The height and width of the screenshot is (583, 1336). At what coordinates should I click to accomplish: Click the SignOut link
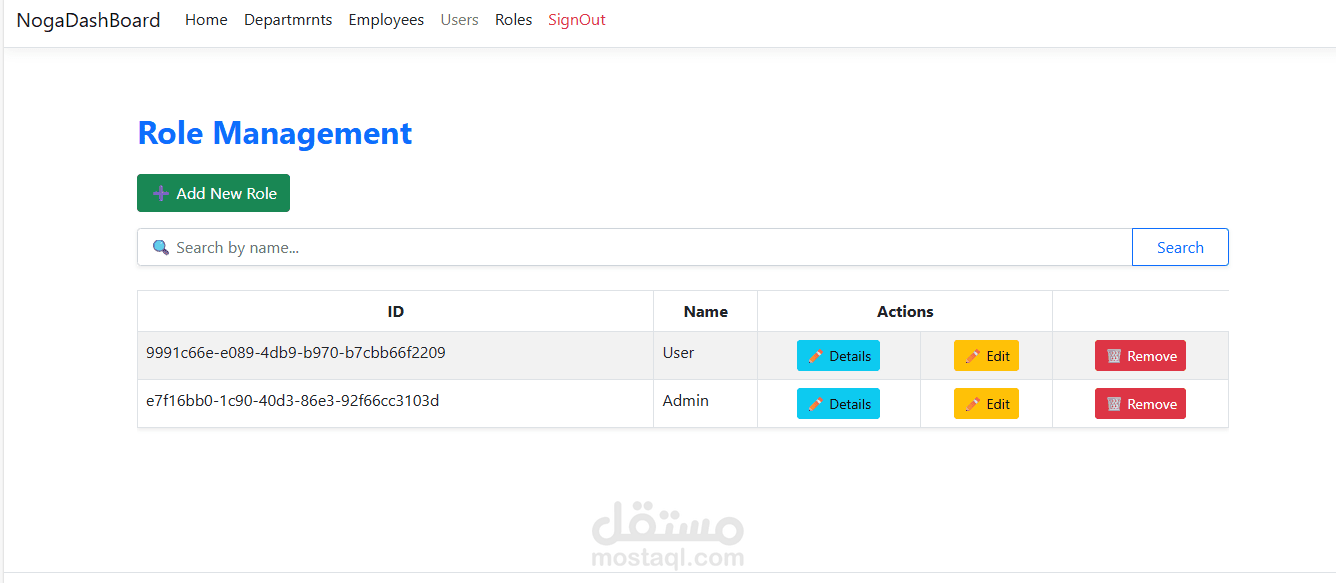(x=577, y=20)
